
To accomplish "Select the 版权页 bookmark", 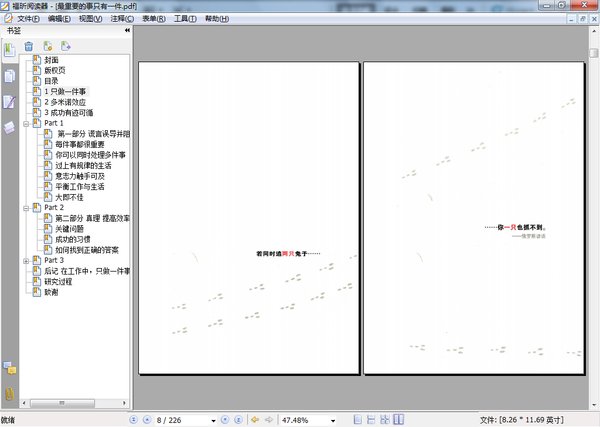I will point(55,70).
